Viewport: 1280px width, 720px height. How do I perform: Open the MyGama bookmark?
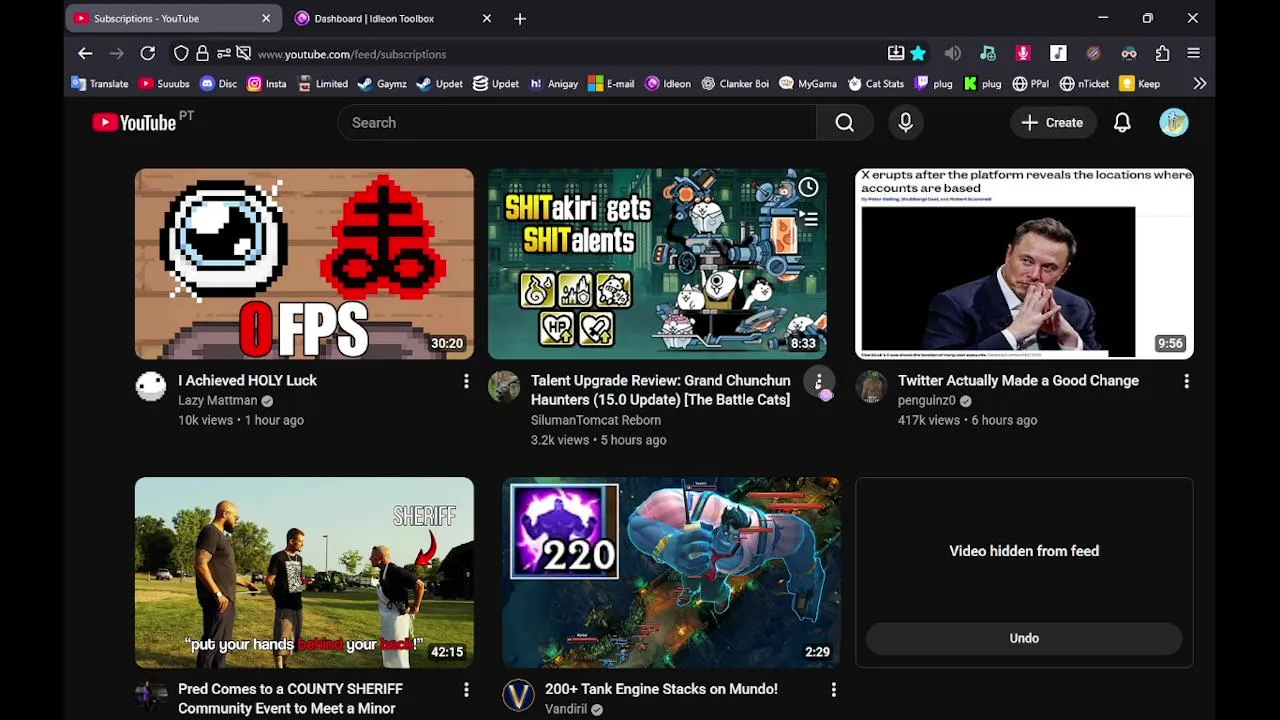pos(808,84)
